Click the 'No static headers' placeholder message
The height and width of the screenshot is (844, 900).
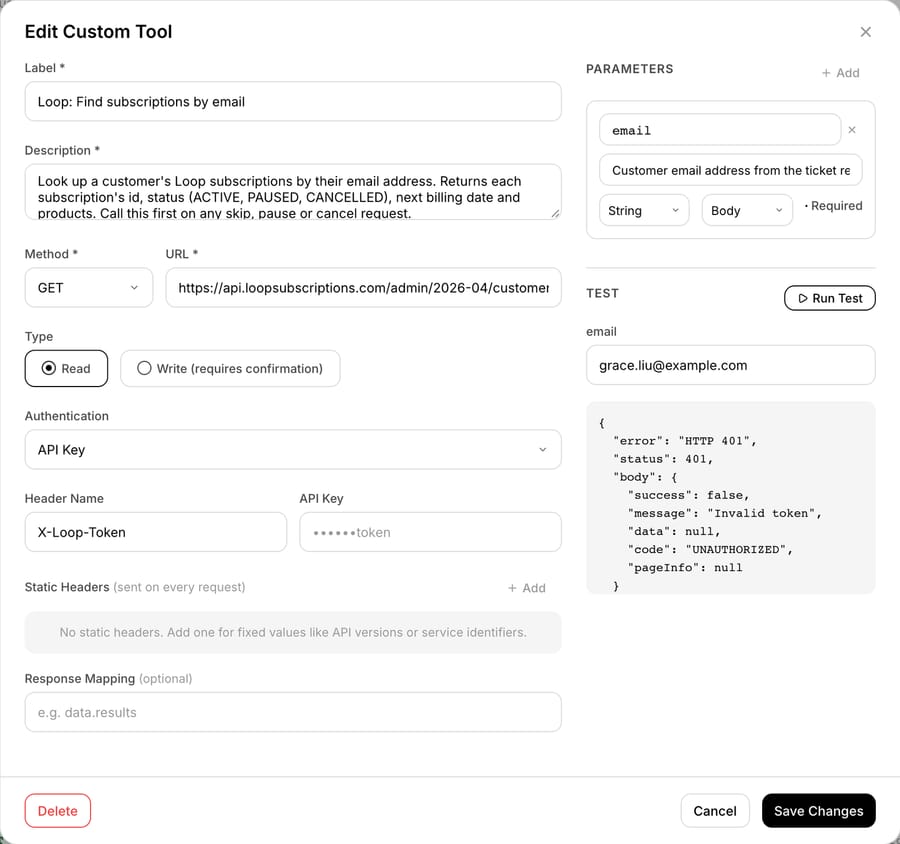coord(293,632)
